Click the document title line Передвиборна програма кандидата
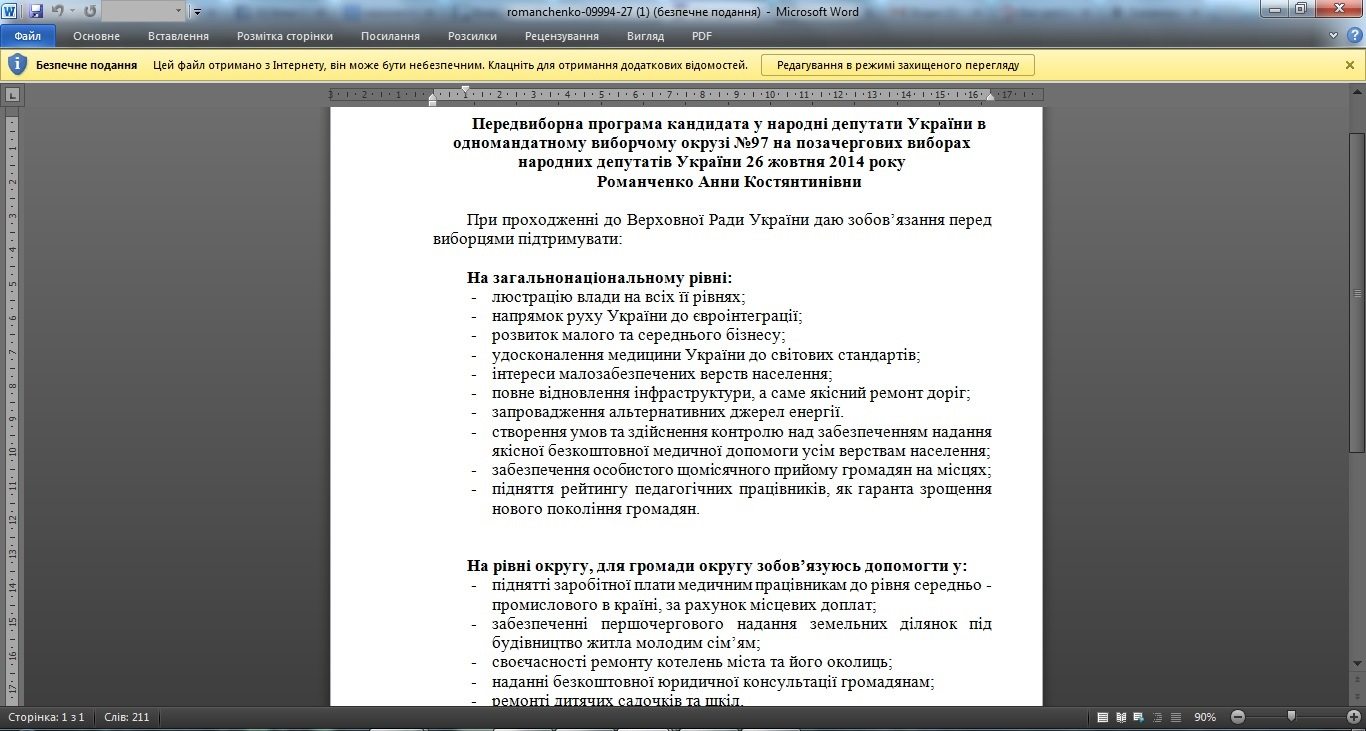 (728, 124)
